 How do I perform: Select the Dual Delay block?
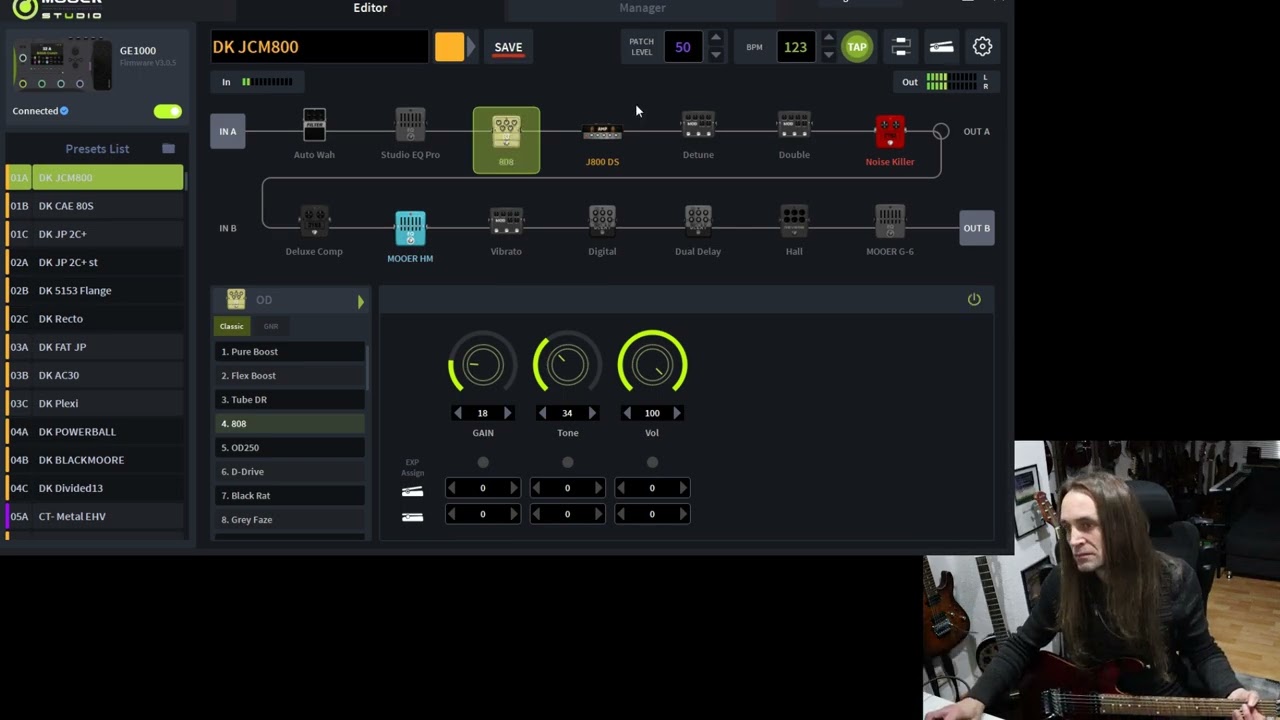[x=698, y=222]
